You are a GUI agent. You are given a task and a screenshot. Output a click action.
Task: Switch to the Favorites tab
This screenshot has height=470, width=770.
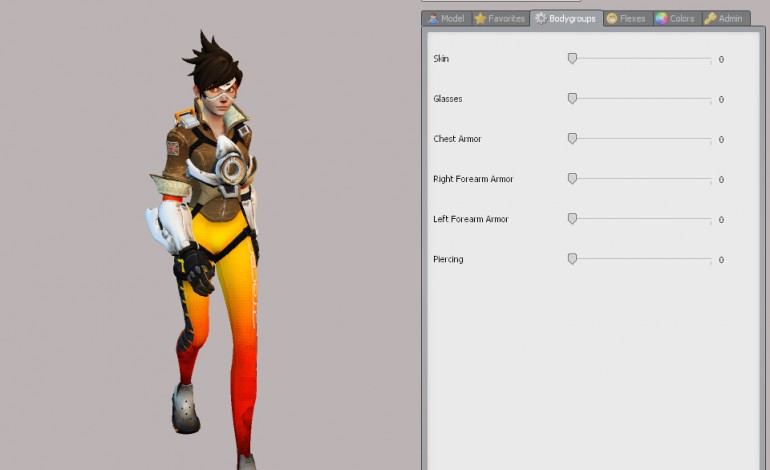click(498, 19)
